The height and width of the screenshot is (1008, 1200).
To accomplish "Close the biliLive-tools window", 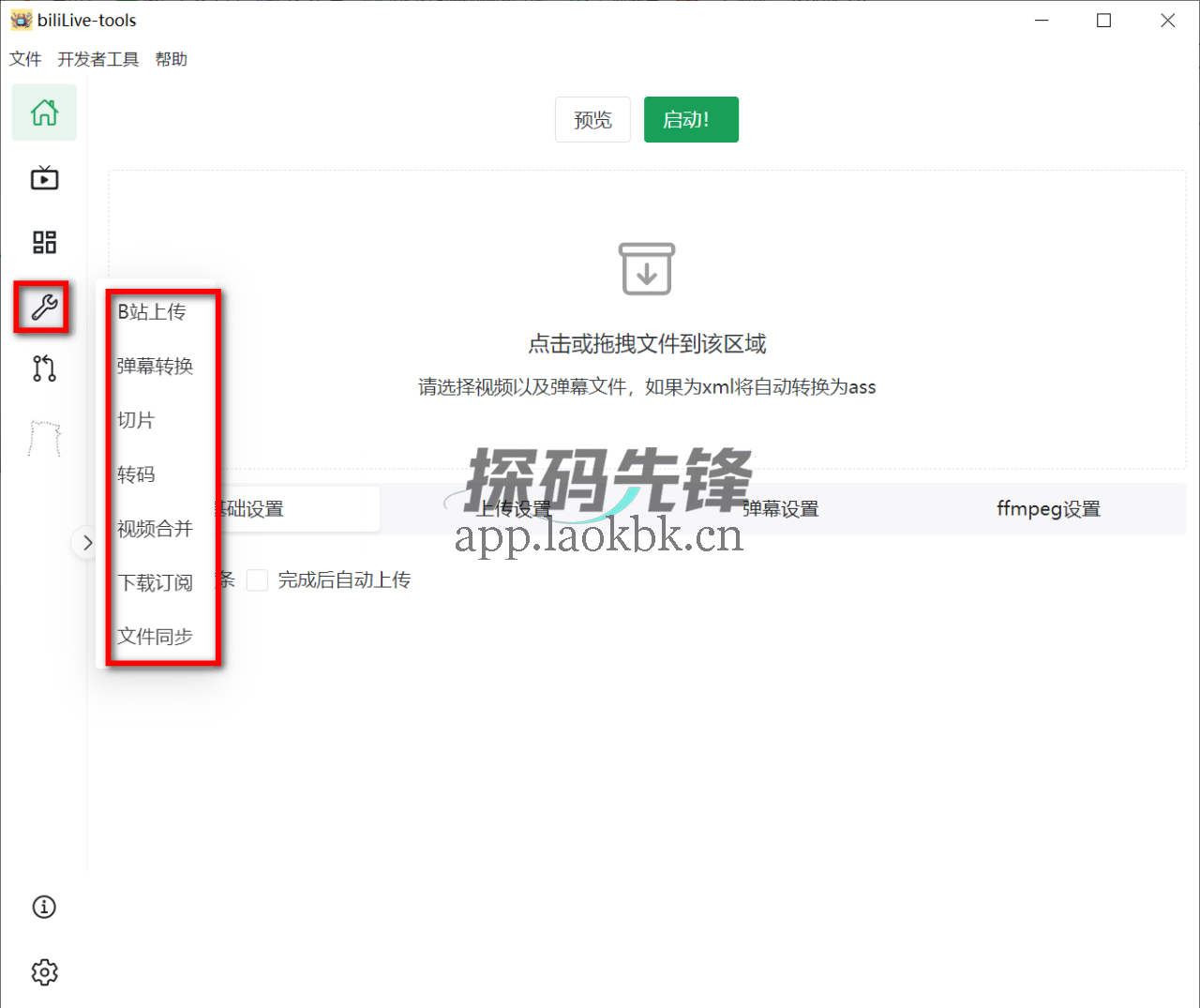I will [1168, 20].
